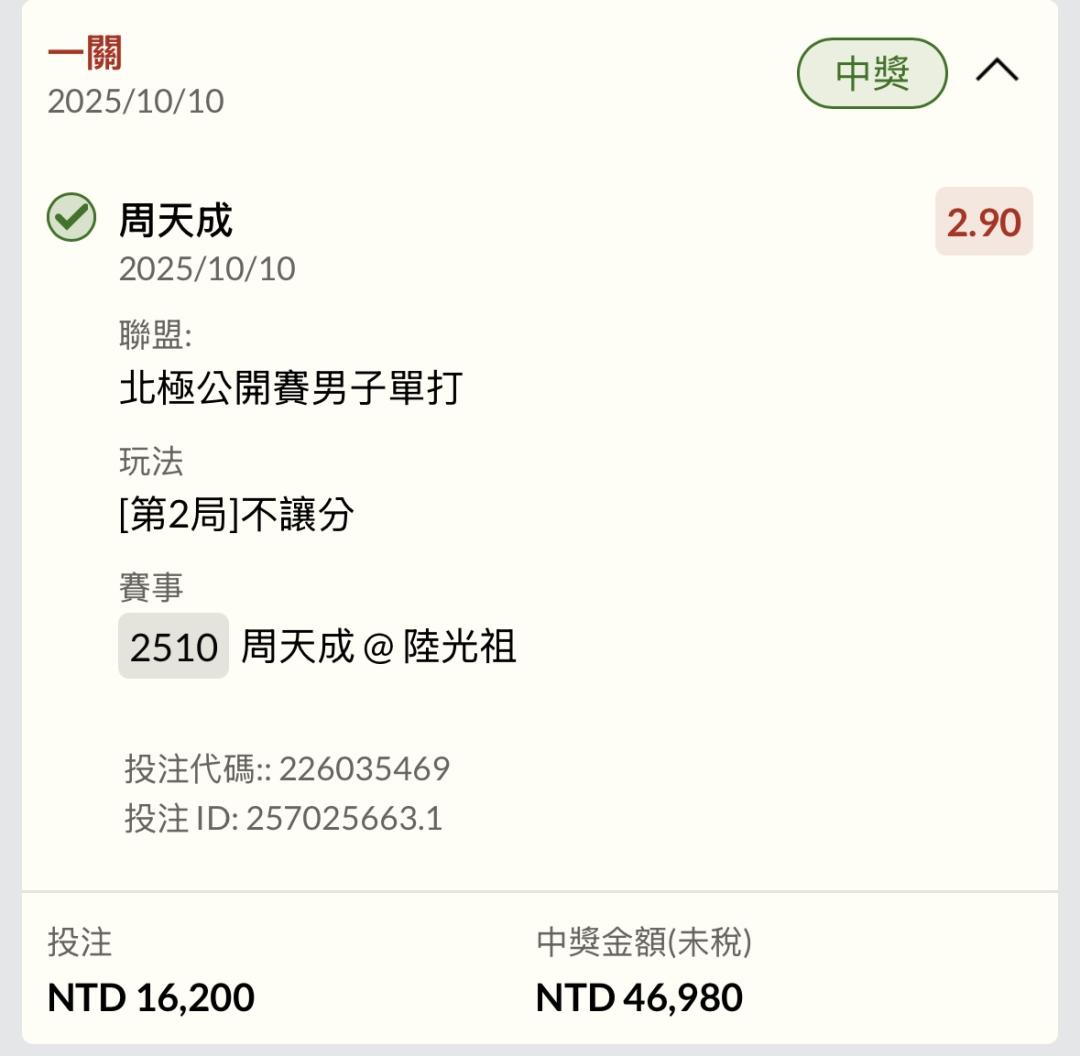Click the 聯盟 label

click(155, 335)
